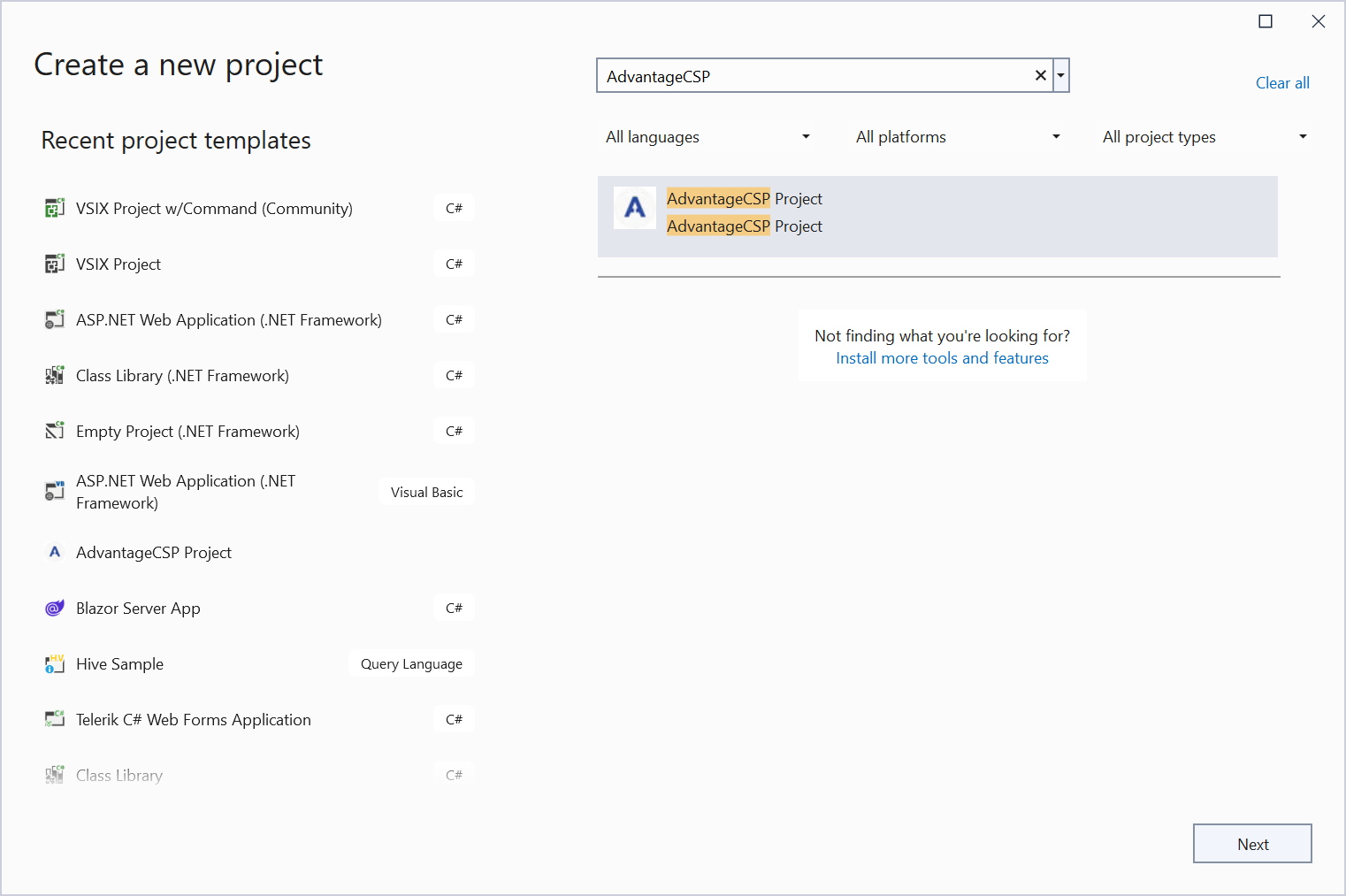Select ASP.NET Web Application (.NET Framework) C# template
This screenshot has height=896, width=1346.
tap(229, 320)
